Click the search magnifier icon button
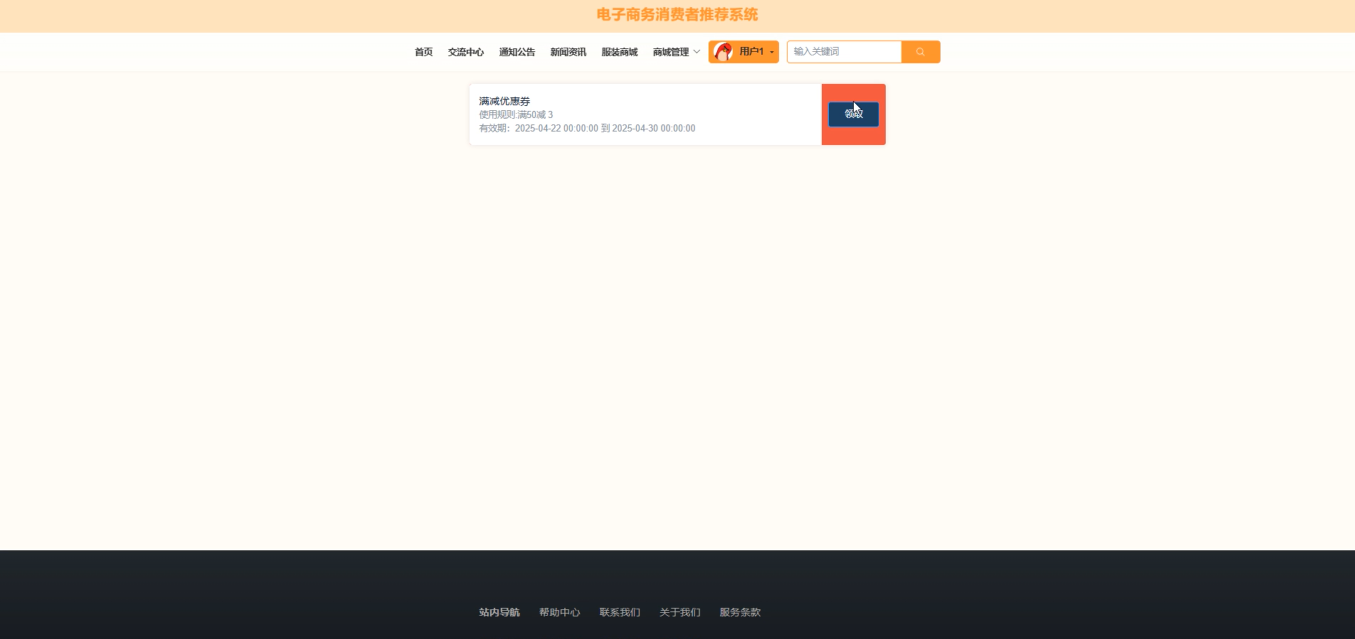 point(920,52)
